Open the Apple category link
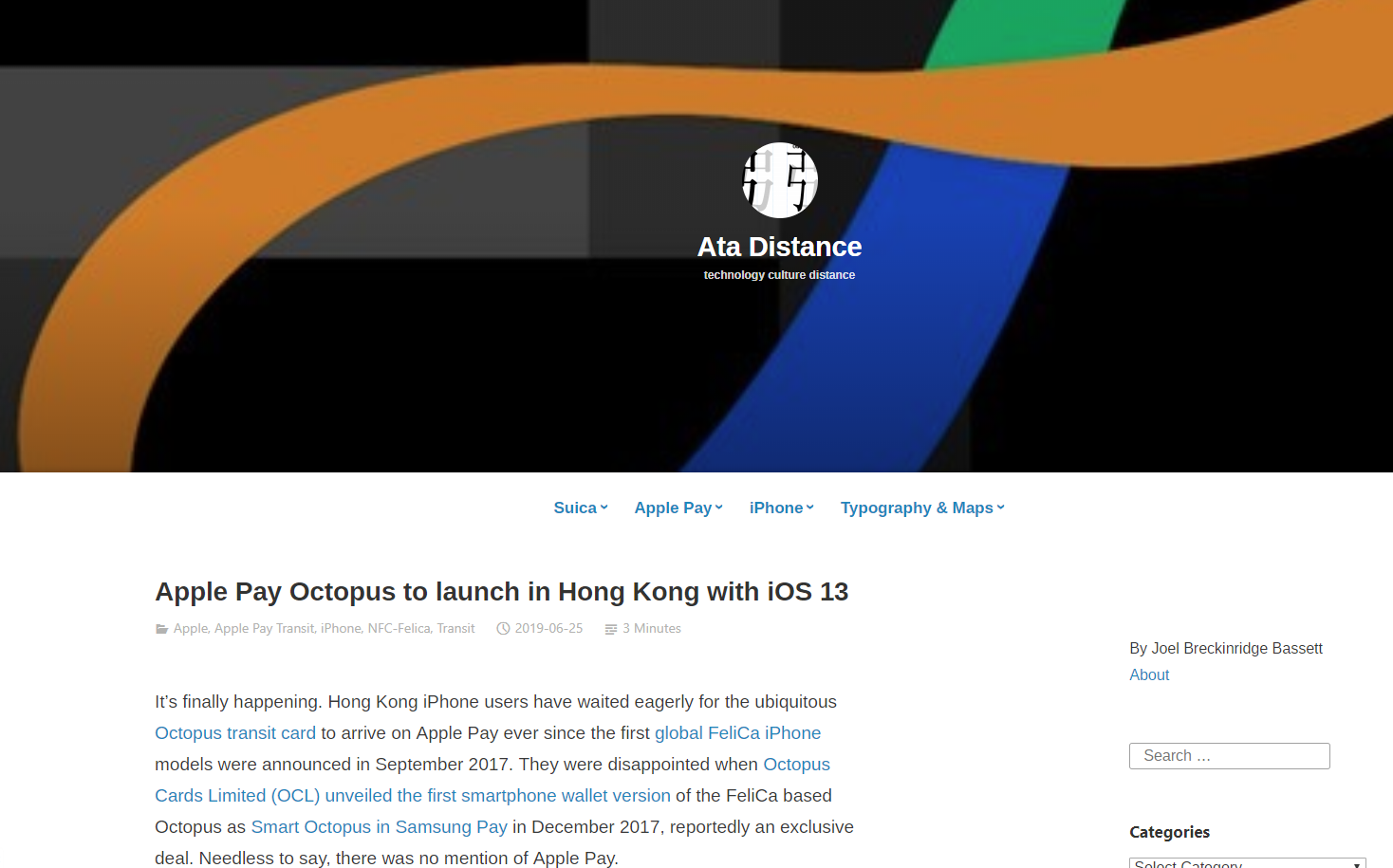 pos(190,628)
